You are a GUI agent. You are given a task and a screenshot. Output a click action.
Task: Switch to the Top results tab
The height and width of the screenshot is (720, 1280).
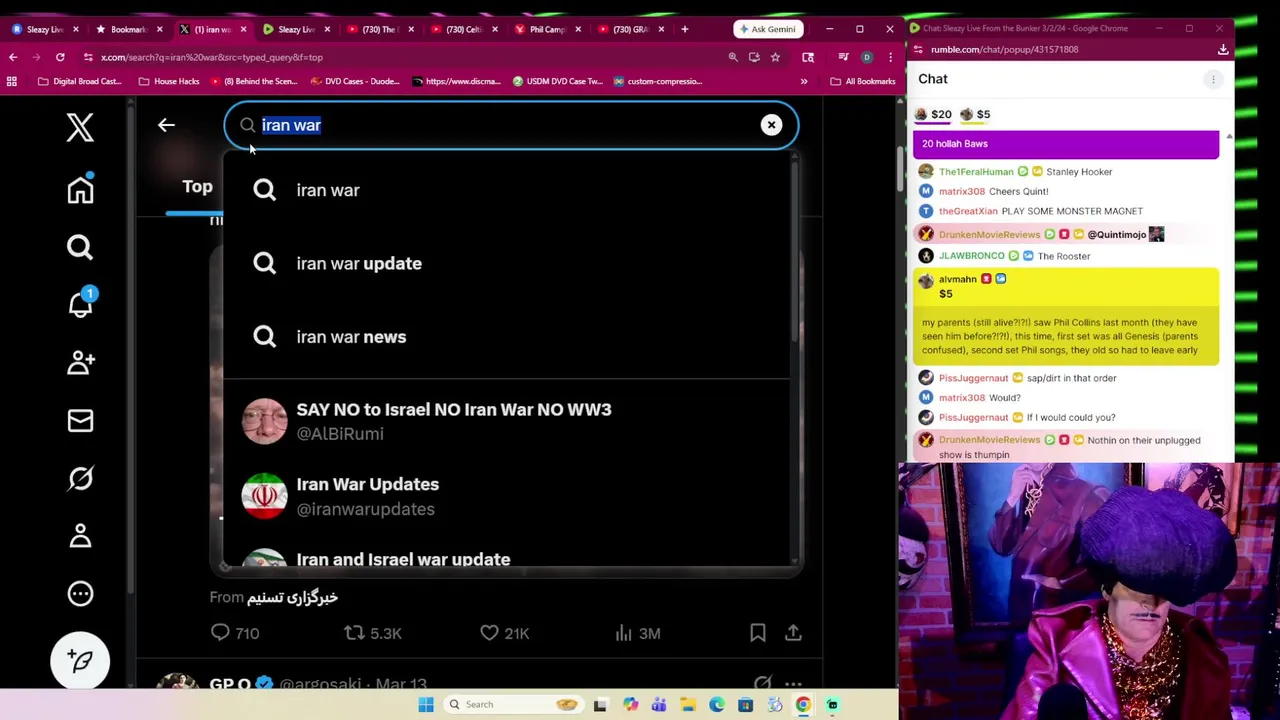(197, 186)
